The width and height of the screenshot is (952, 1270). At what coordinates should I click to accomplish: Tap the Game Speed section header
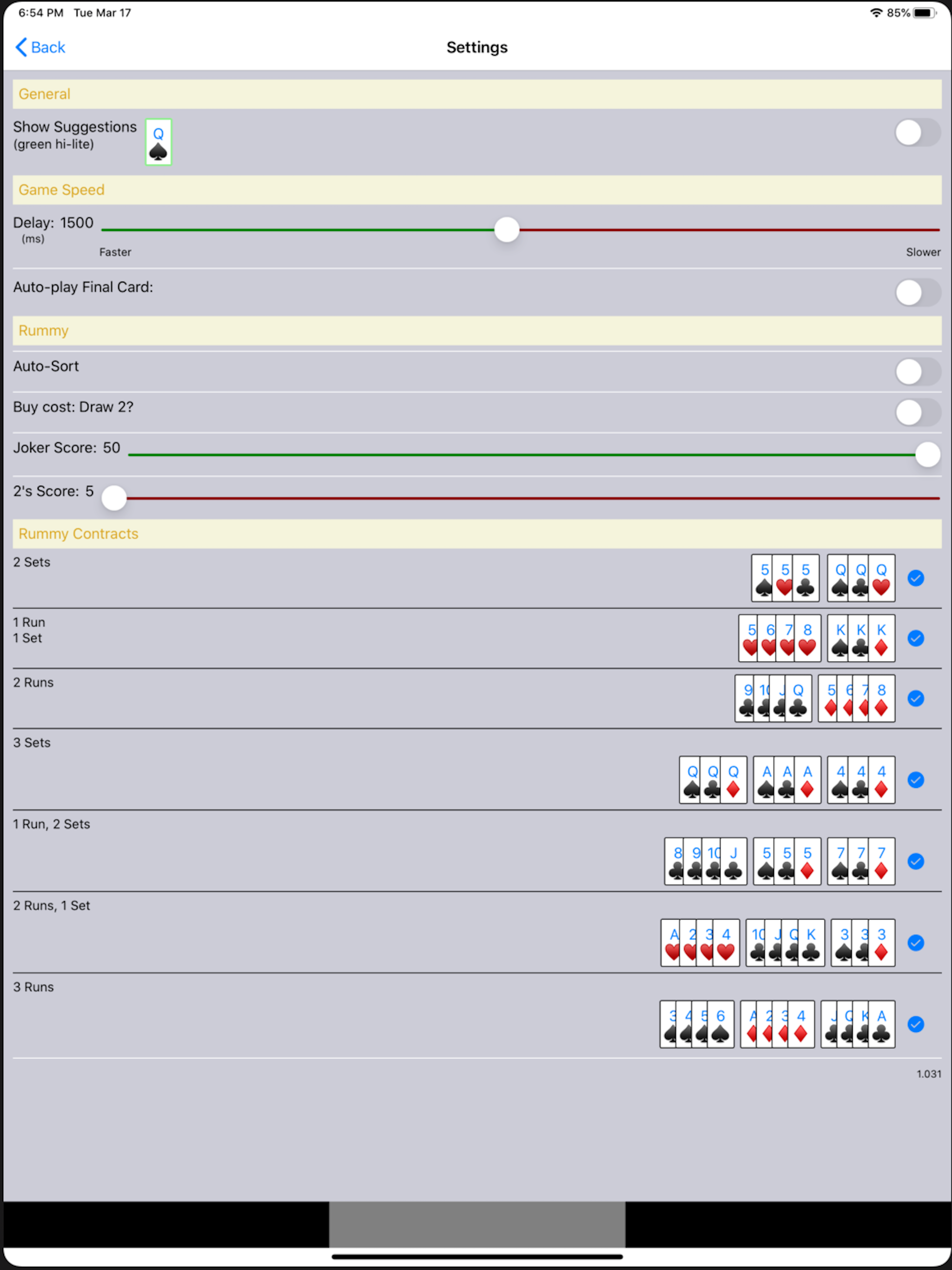[x=476, y=190]
